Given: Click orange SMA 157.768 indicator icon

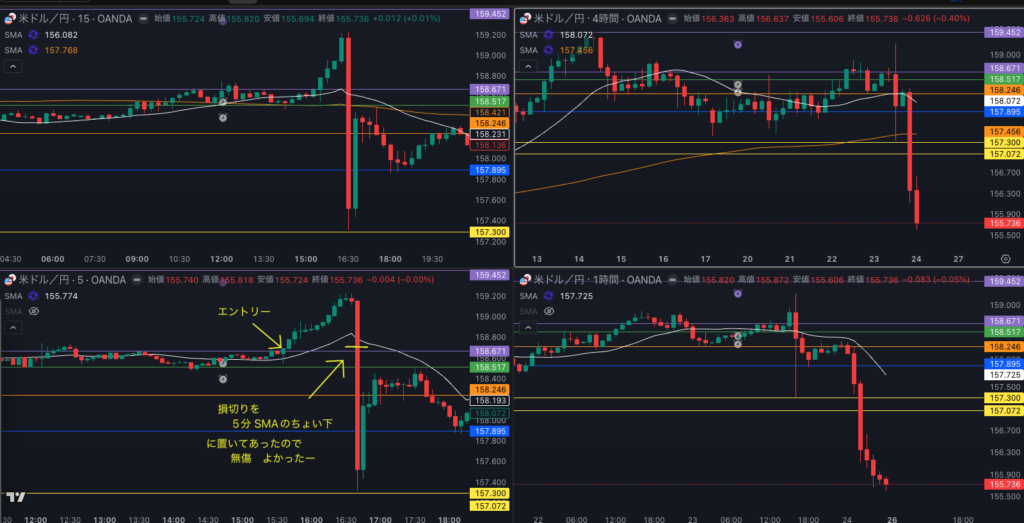Looking at the screenshot, I should (x=32, y=49).
